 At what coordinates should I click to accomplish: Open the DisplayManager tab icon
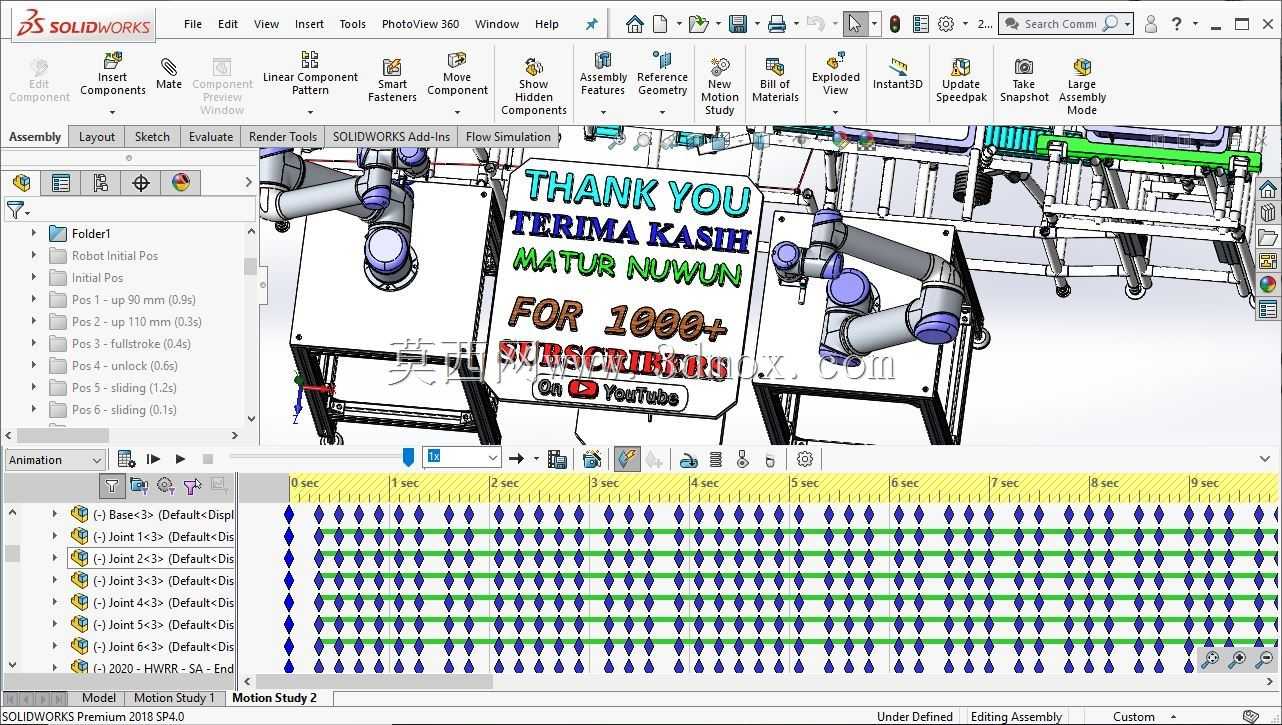[x=180, y=183]
